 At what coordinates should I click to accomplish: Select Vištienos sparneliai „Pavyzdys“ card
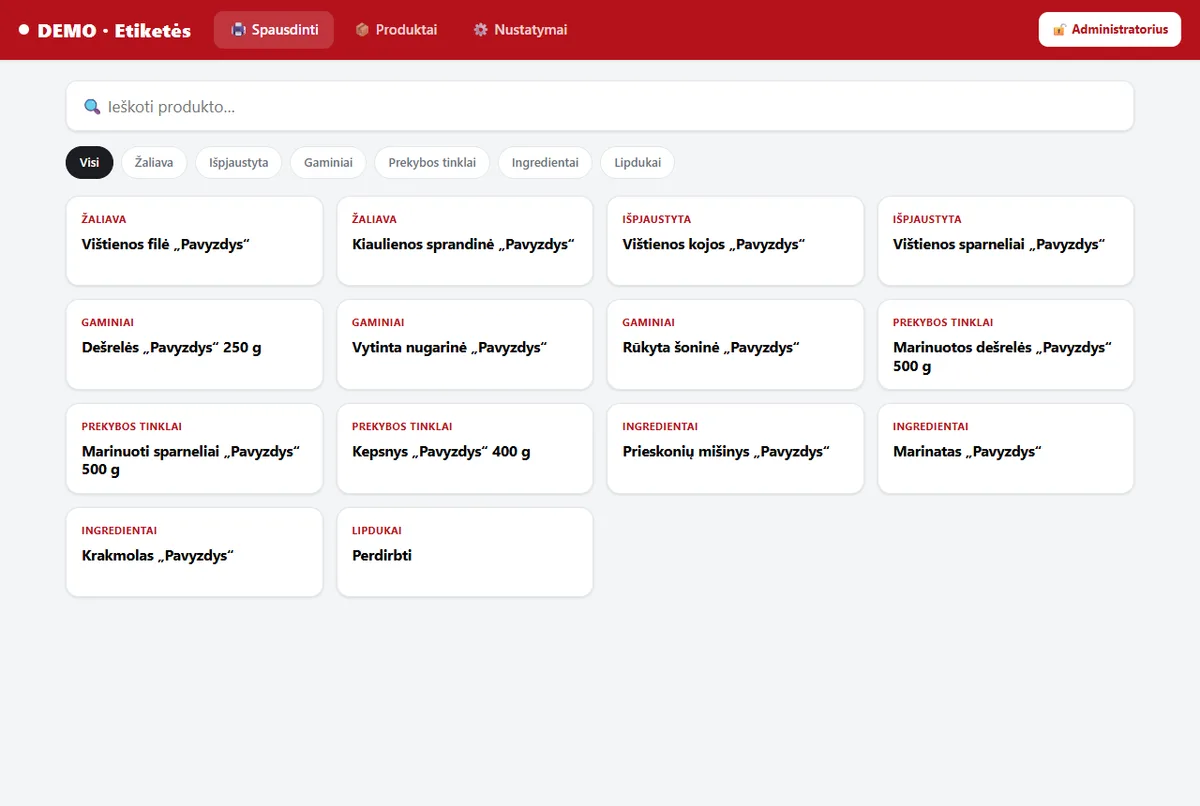[x=1006, y=241]
